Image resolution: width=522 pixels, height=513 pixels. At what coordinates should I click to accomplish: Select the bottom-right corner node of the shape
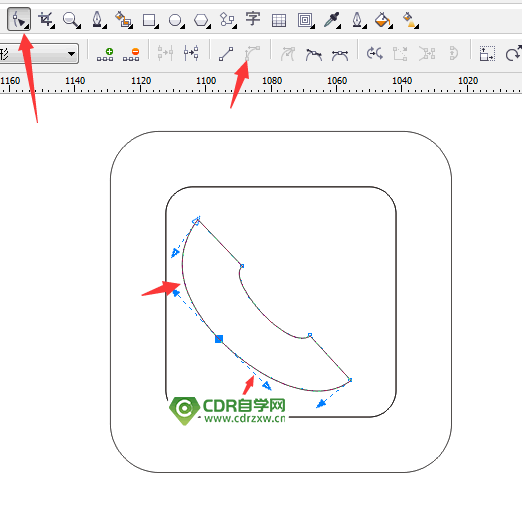pyautogui.click(x=350, y=380)
